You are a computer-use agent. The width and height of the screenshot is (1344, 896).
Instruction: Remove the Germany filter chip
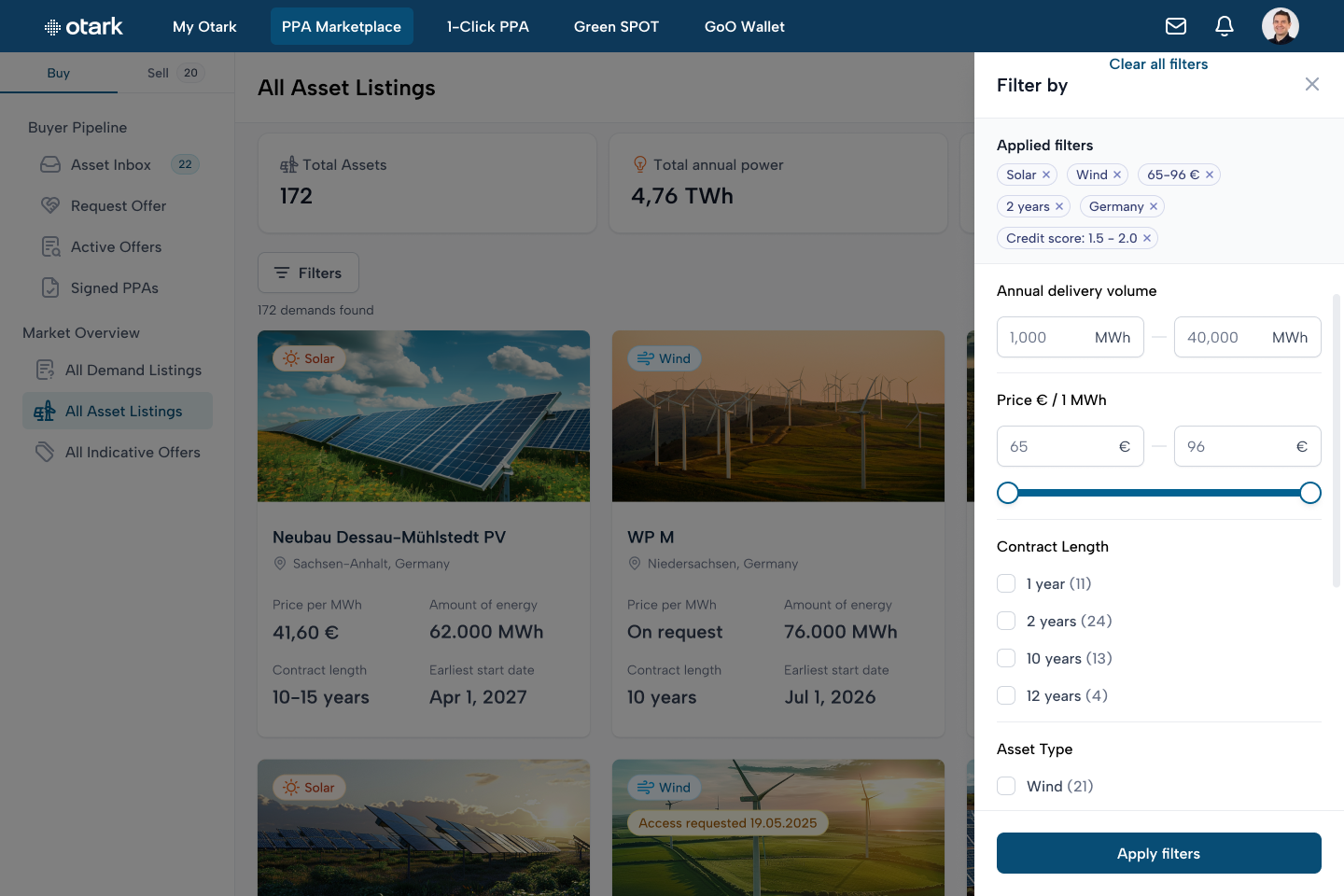1154,206
